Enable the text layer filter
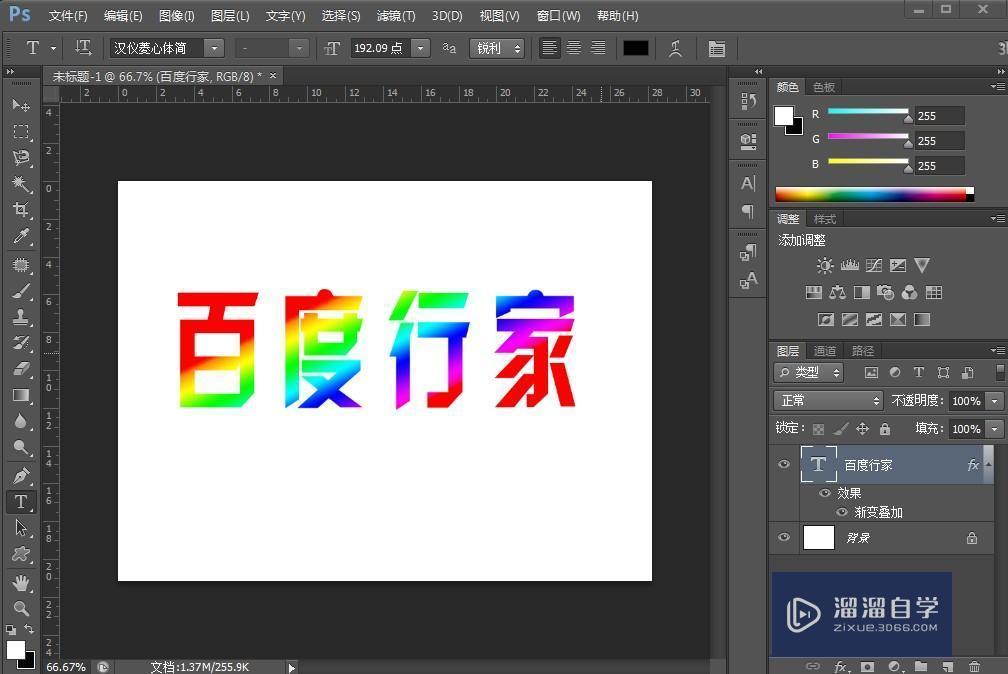The height and width of the screenshot is (674, 1008). pyautogui.click(x=919, y=372)
